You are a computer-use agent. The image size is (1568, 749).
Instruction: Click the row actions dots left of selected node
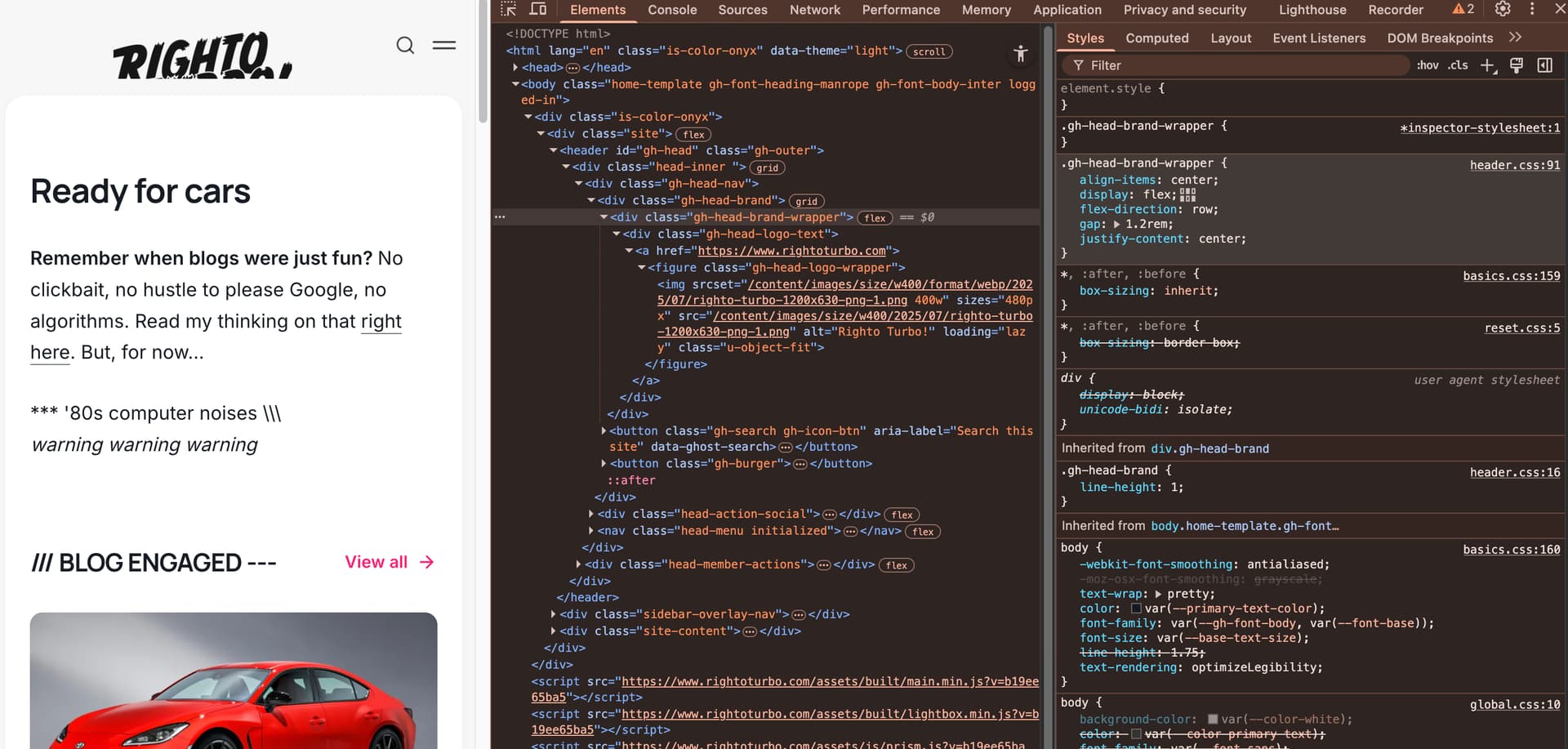500,217
